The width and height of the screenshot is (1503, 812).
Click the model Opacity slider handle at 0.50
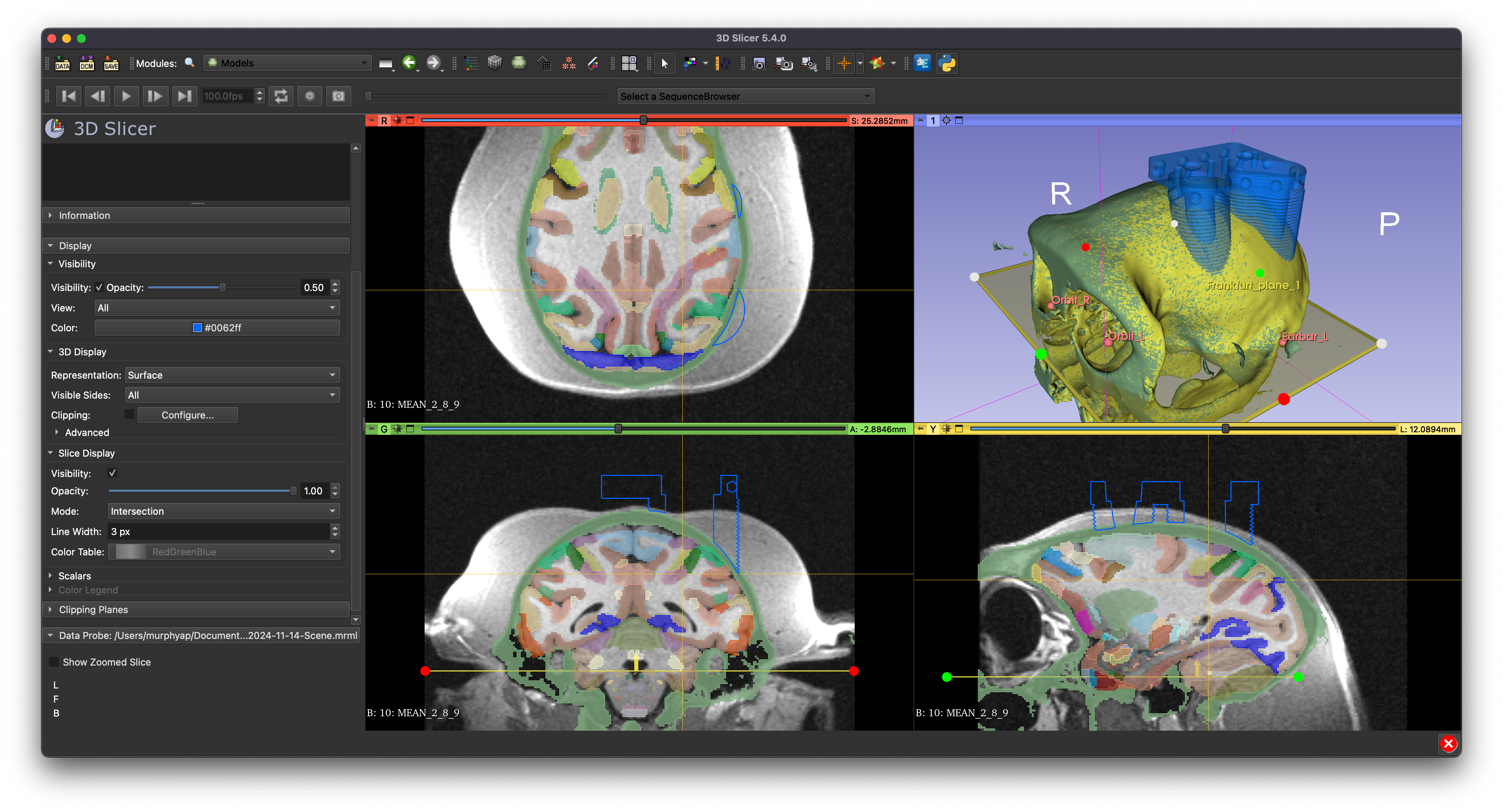pyautogui.click(x=222, y=288)
